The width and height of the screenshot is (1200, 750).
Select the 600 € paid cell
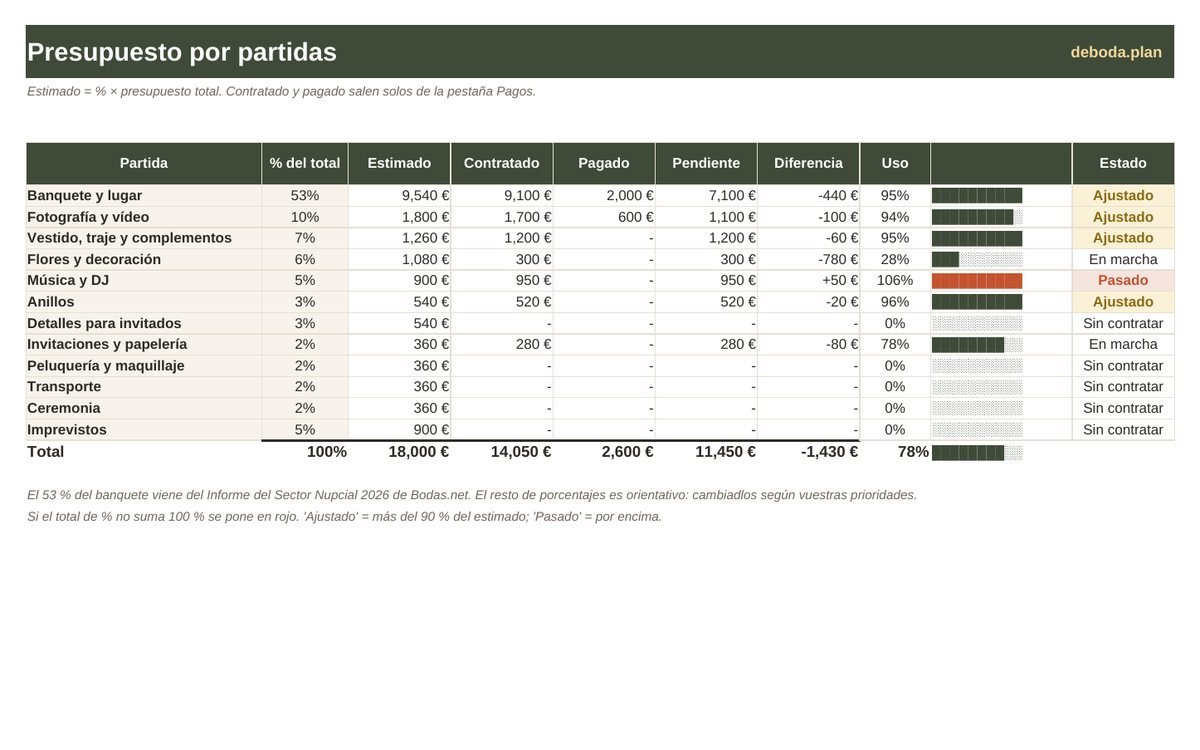[x=604, y=217]
